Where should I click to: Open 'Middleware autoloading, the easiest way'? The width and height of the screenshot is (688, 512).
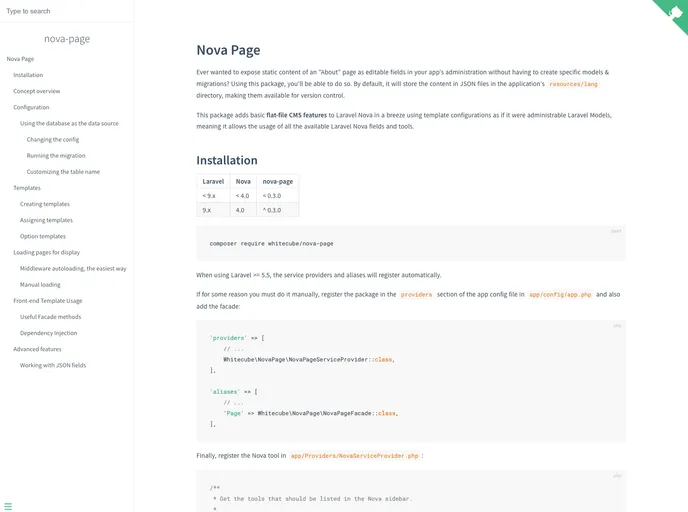(73, 269)
